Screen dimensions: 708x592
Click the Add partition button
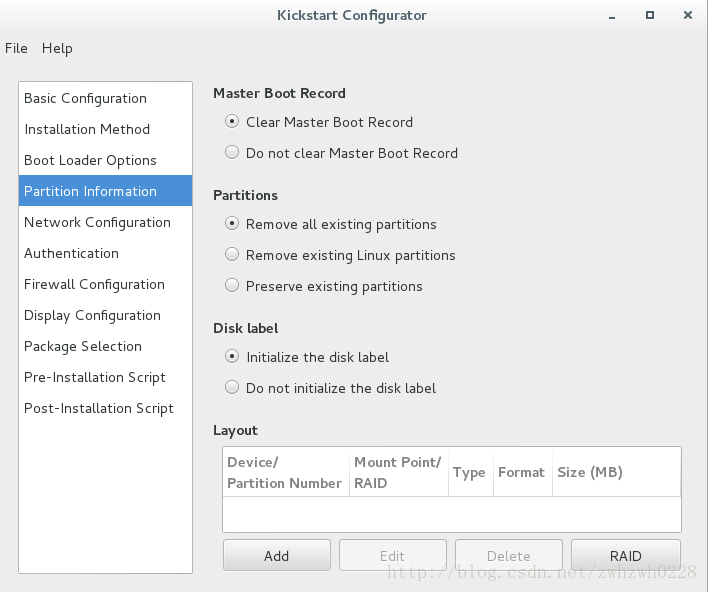pyautogui.click(x=276, y=555)
